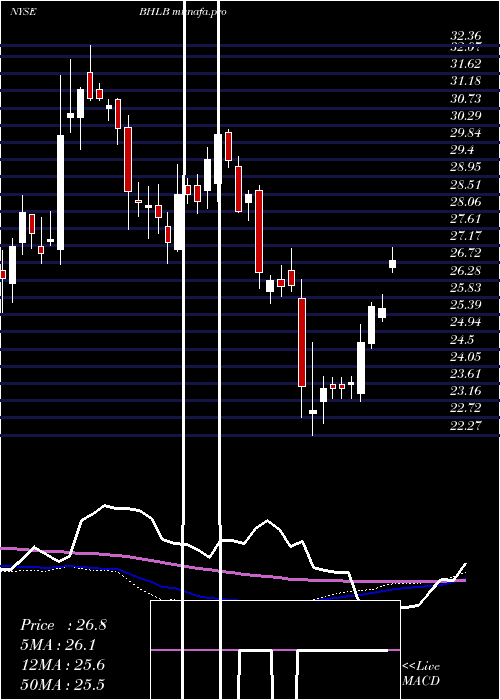Click the 30.73 price axis label
Screen dimensions: 500x700
click(466, 99)
